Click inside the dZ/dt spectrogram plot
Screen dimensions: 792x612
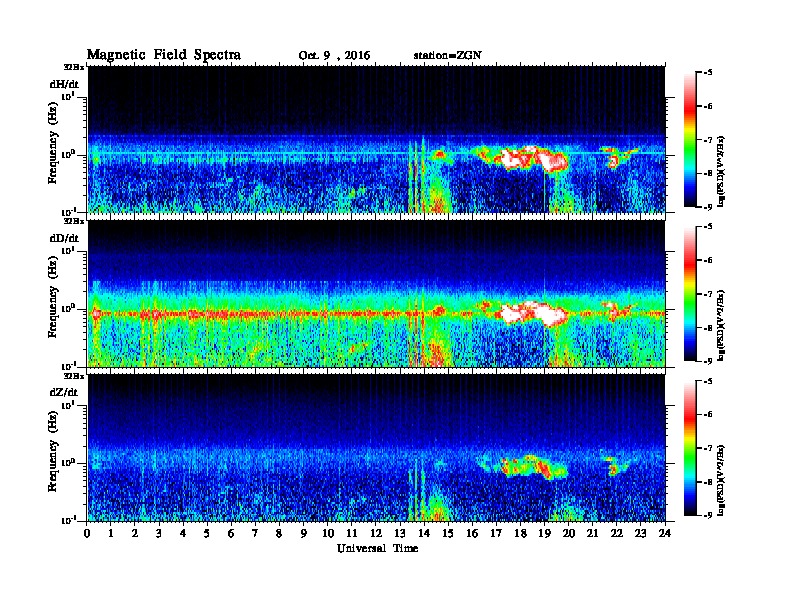[x=376, y=448]
